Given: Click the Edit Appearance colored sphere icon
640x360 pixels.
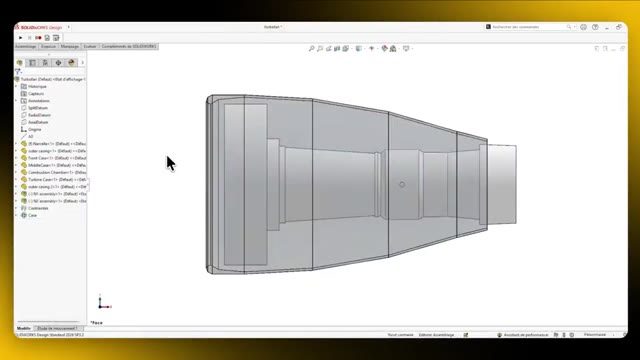Looking at the screenshot, I should 384,49.
